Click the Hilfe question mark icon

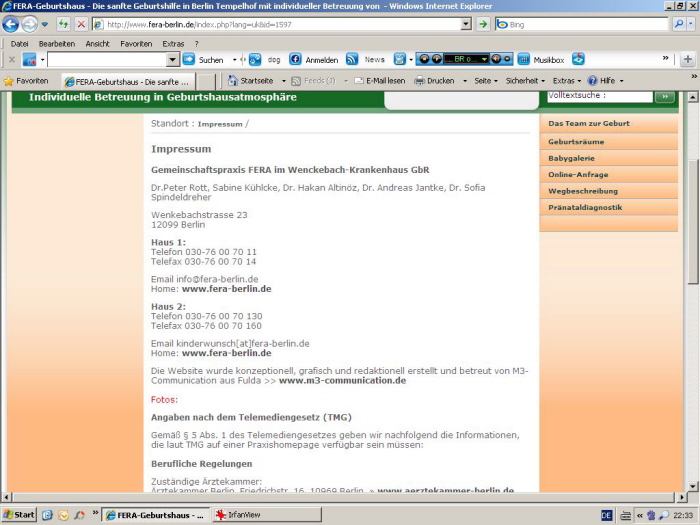(x=592, y=81)
